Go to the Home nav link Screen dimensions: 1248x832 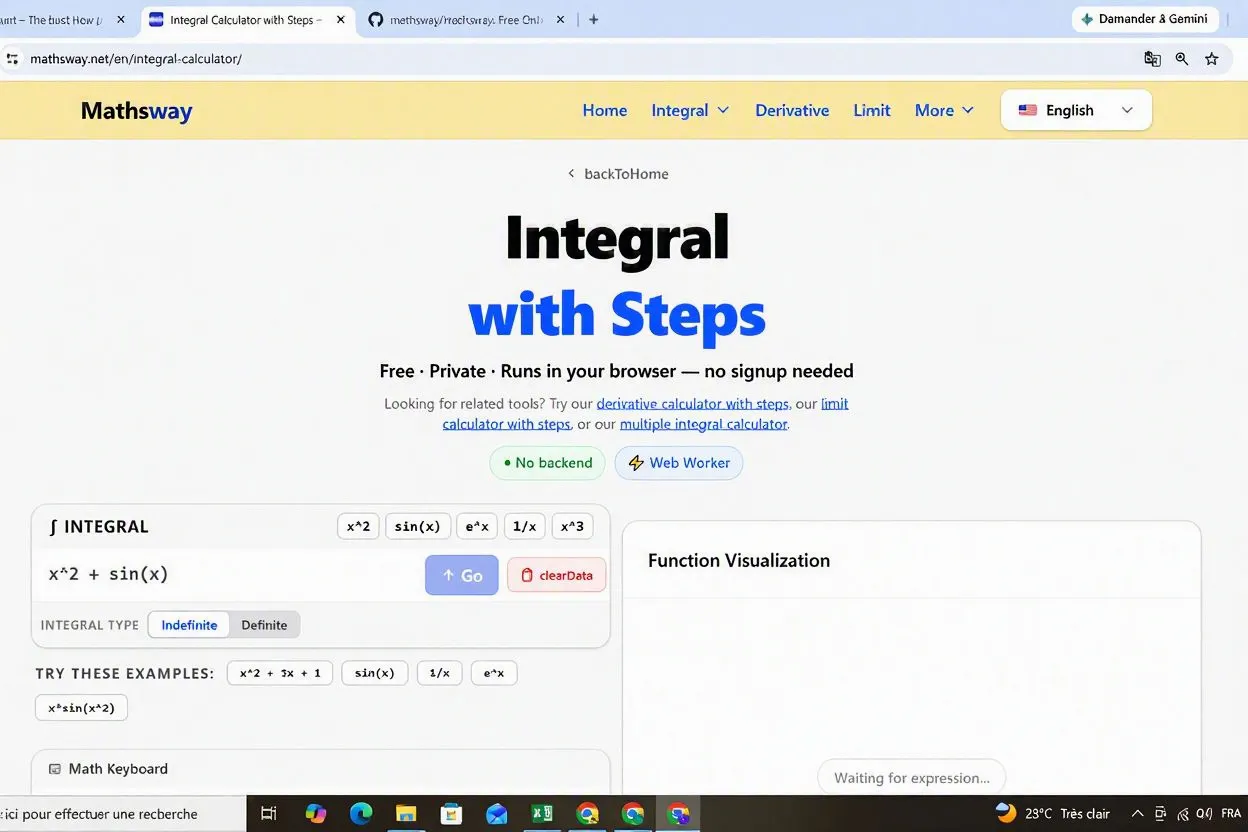pos(604,110)
